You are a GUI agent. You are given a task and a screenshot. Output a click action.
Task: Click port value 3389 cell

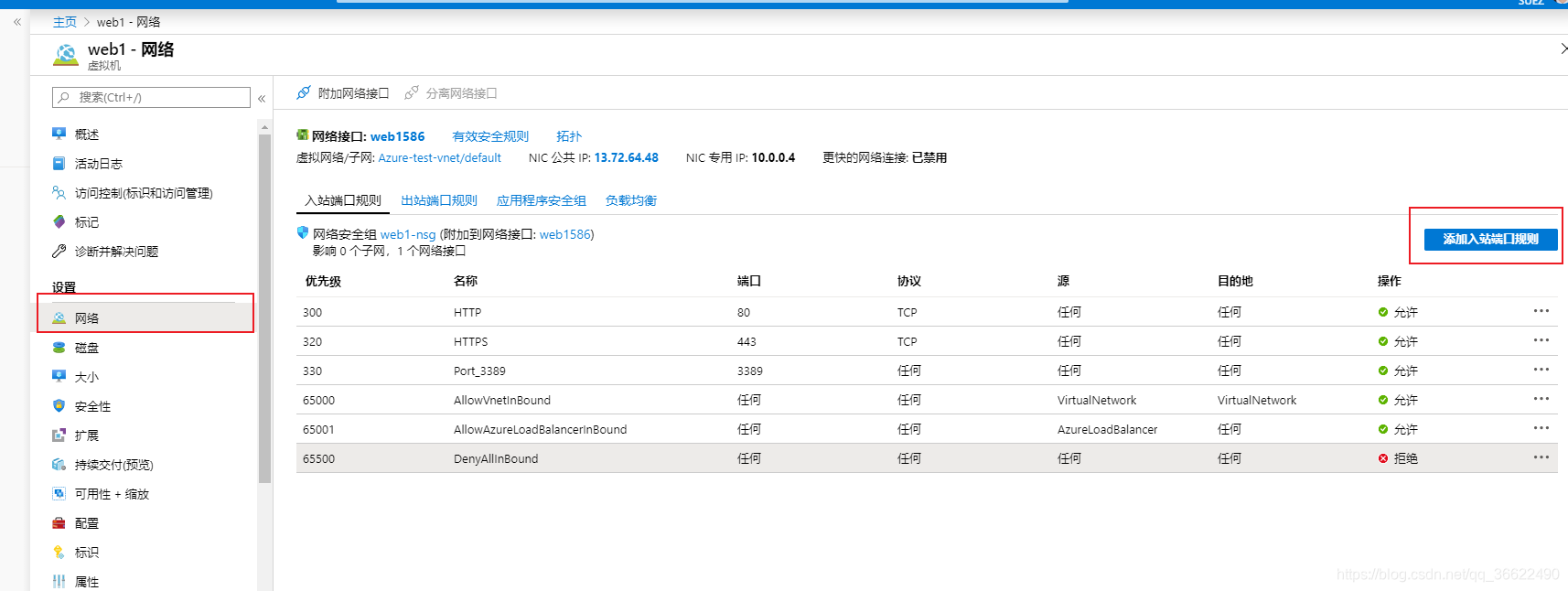[x=750, y=371]
